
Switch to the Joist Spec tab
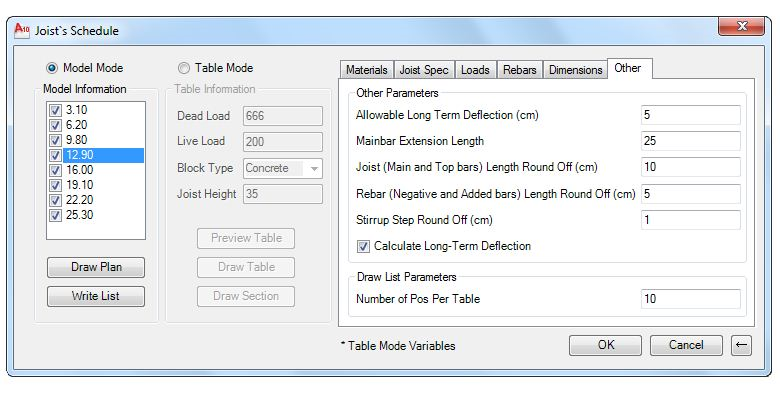point(424,70)
